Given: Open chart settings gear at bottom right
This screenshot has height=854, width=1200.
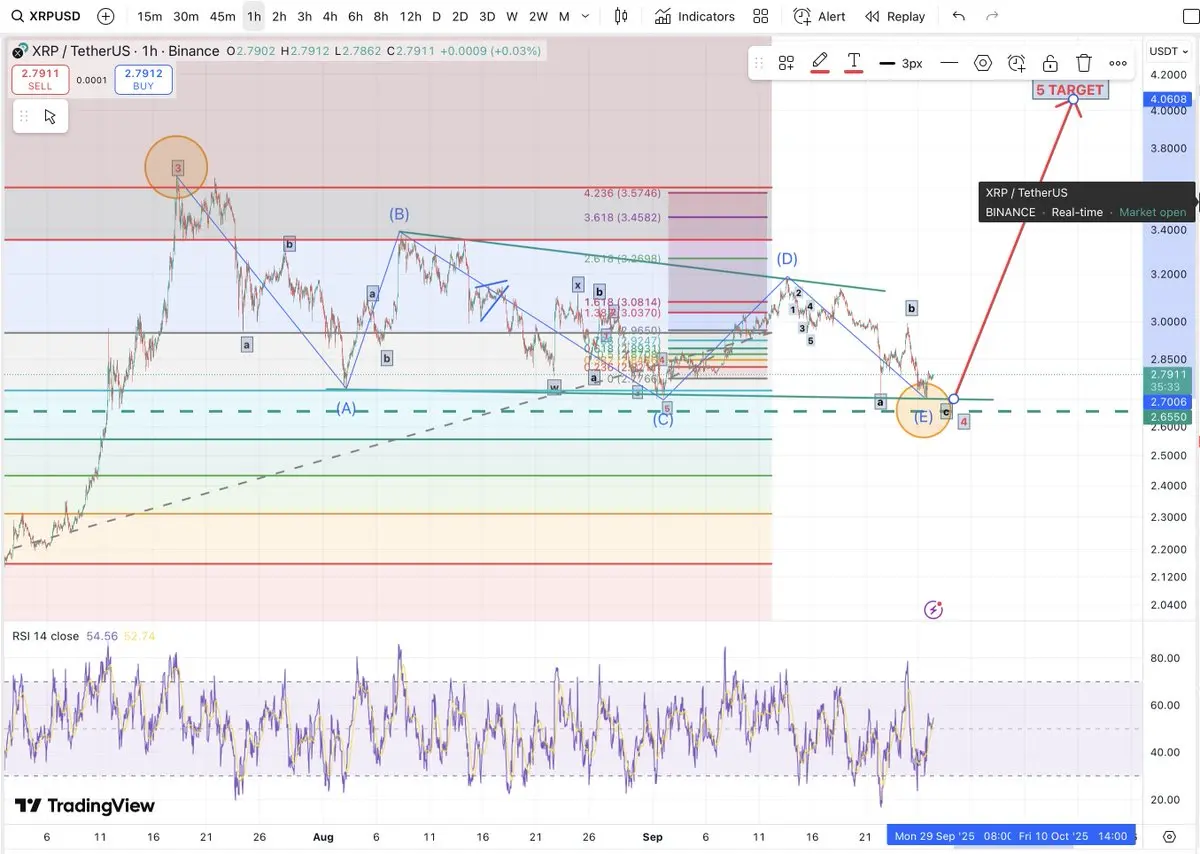Looking at the screenshot, I should pyautogui.click(x=1169, y=836).
